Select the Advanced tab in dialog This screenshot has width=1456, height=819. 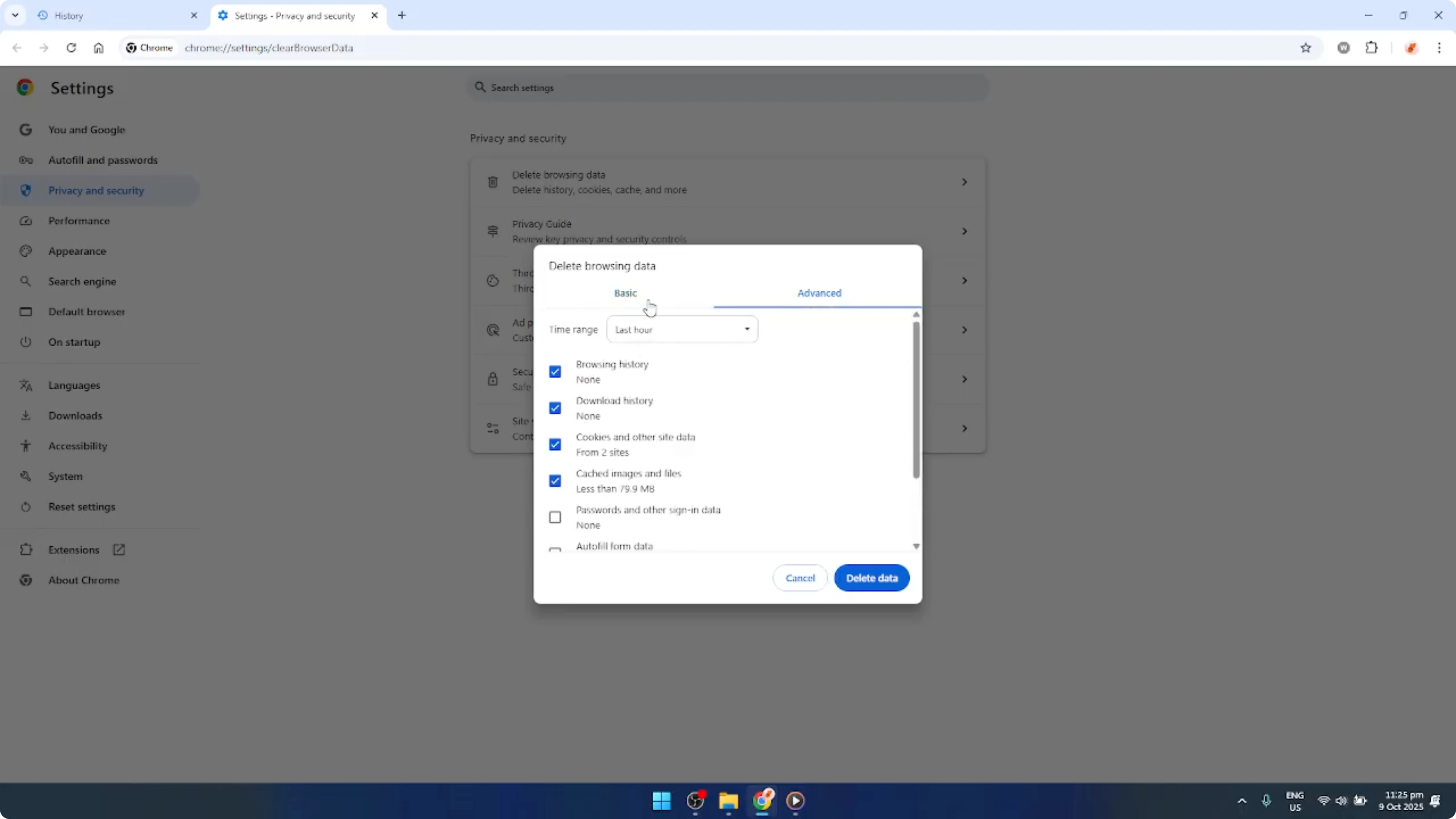(x=819, y=293)
